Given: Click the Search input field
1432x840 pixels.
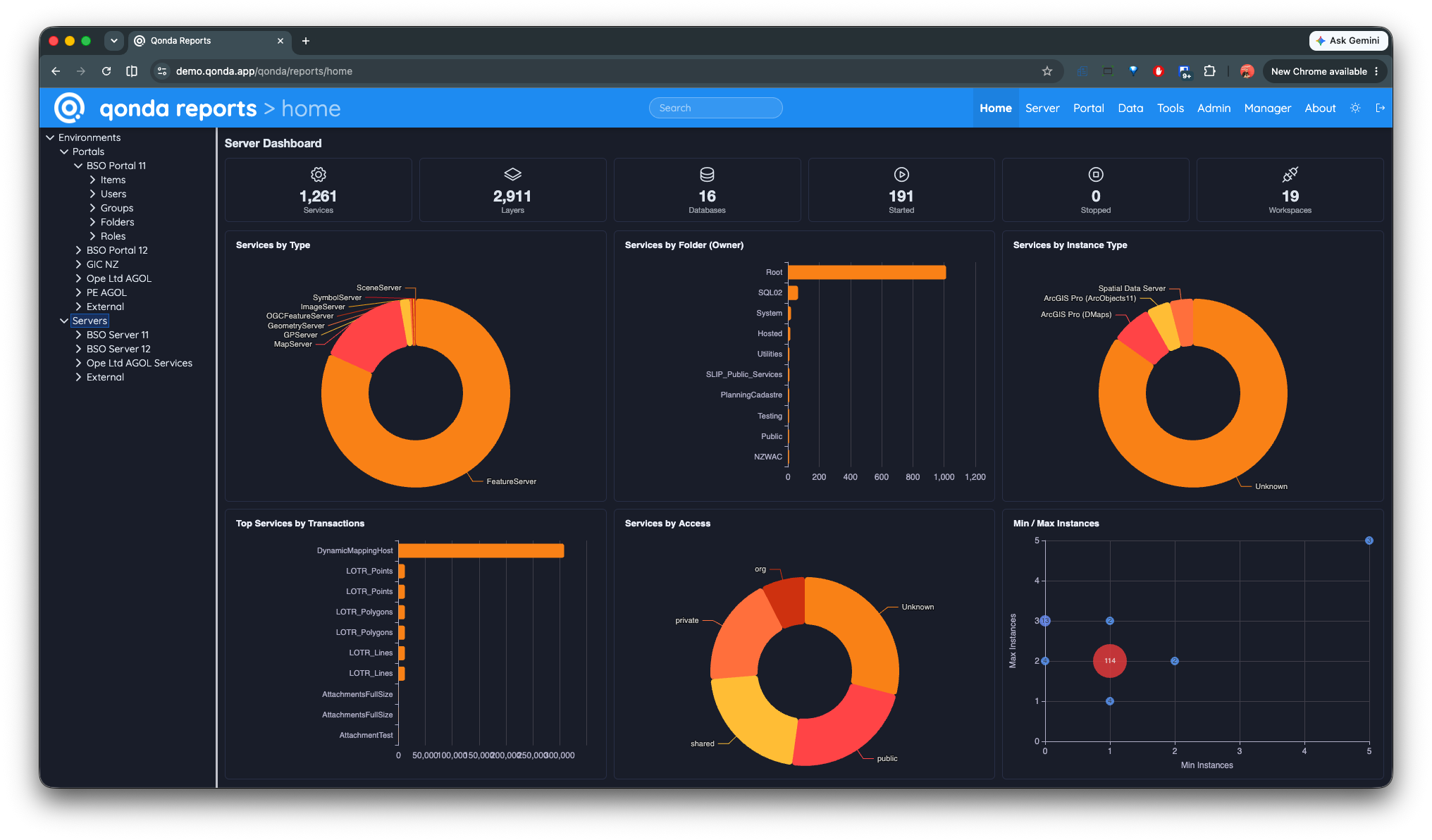Looking at the screenshot, I should click(715, 108).
